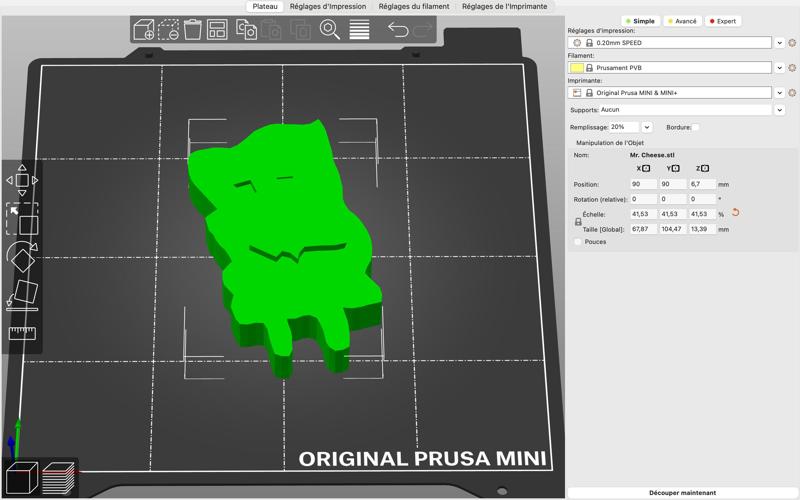Click the yellow filament color swatch
Screen dimensions: 800x500
(x=577, y=68)
